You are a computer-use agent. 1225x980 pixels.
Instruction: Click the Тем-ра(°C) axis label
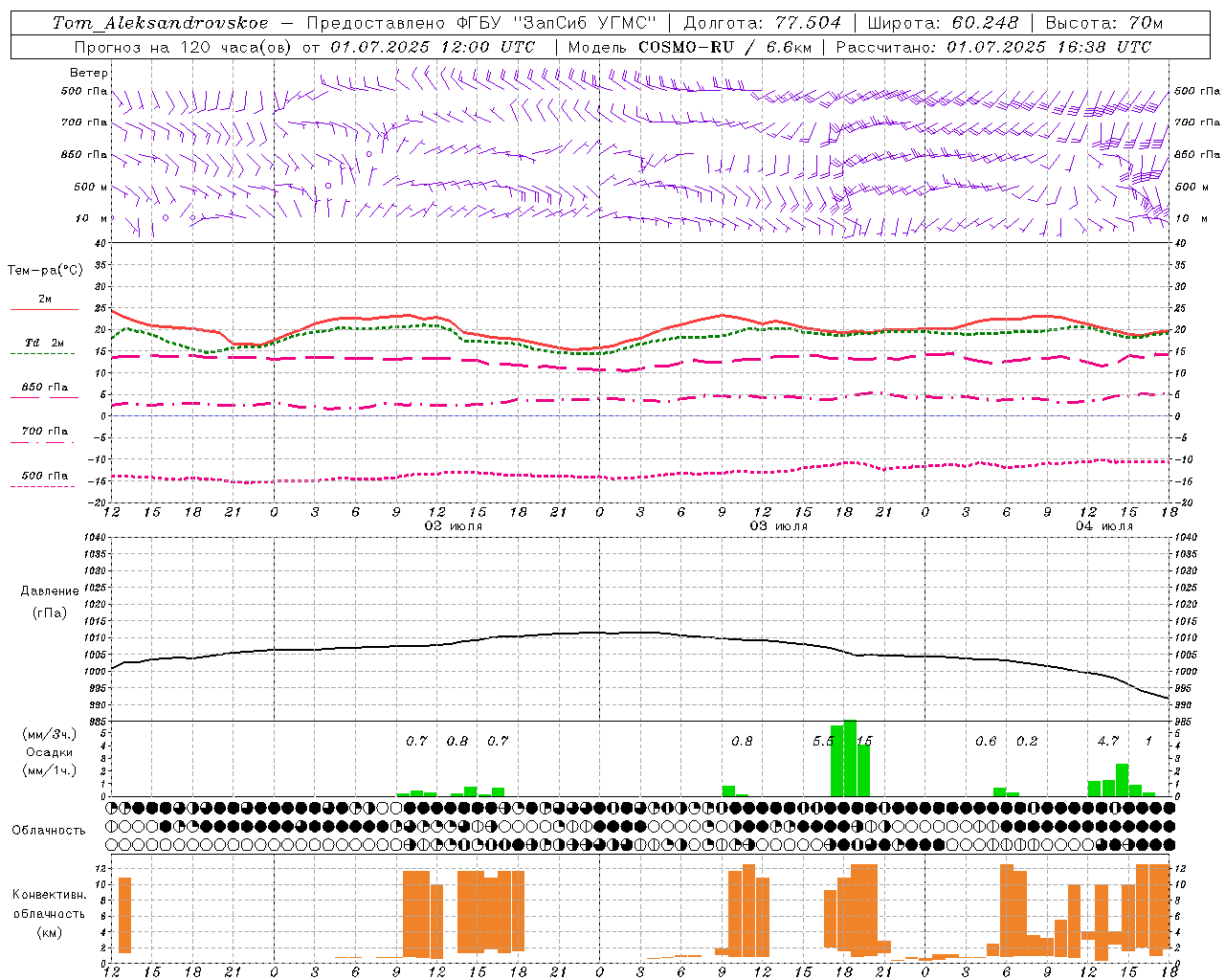click(x=45, y=271)
